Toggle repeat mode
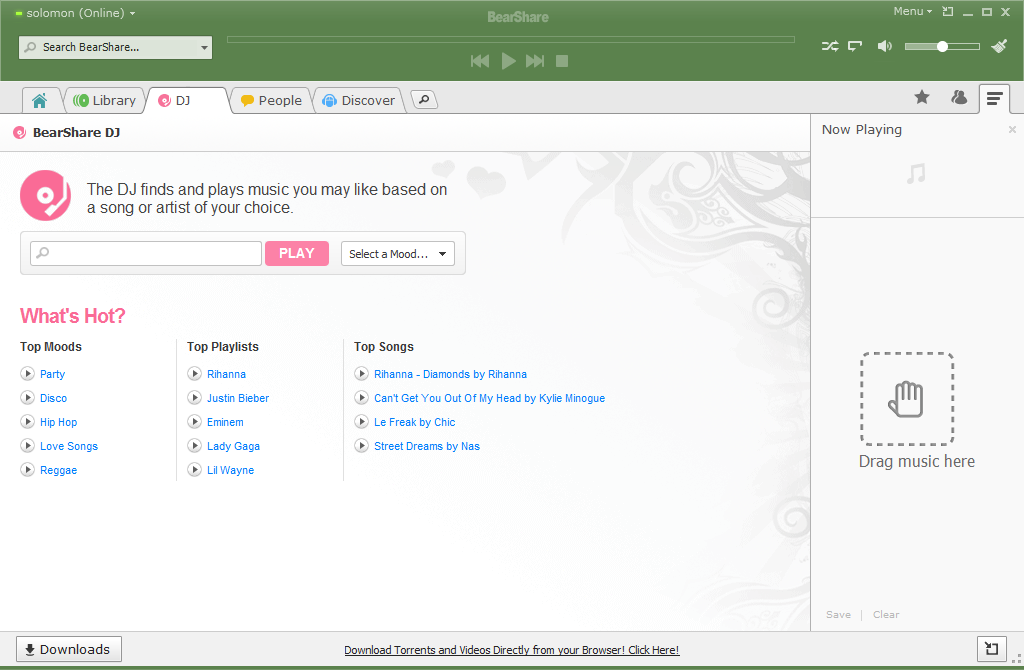 [x=855, y=46]
